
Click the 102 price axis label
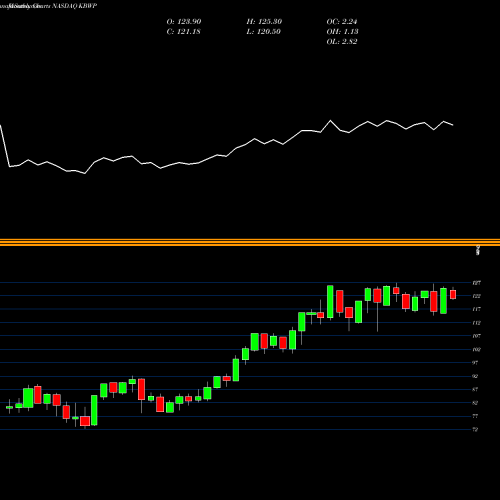pos(476,349)
